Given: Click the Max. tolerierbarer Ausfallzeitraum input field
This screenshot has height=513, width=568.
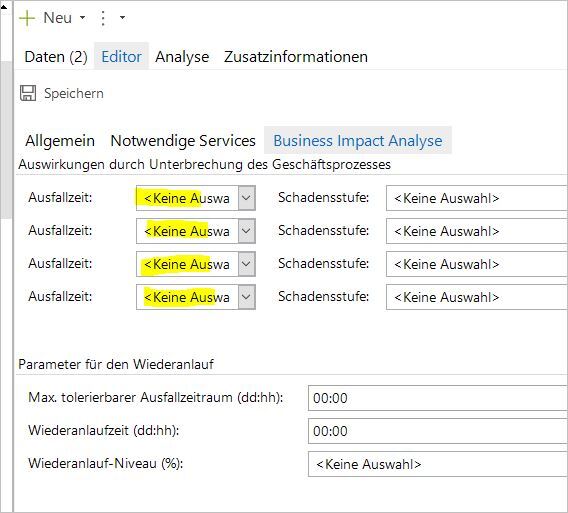Looking at the screenshot, I should [438, 398].
